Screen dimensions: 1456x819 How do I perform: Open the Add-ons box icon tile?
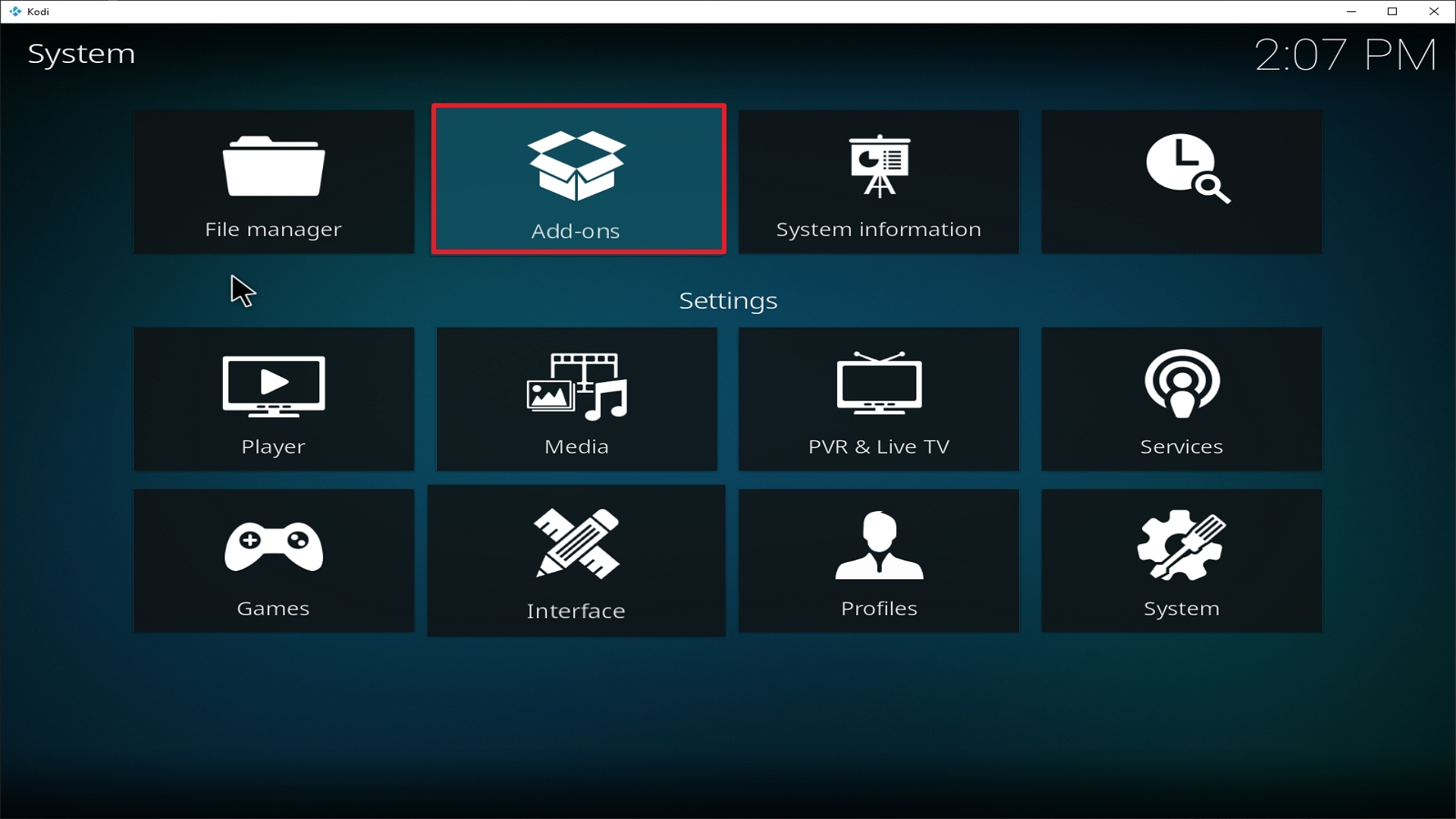pos(579,179)
